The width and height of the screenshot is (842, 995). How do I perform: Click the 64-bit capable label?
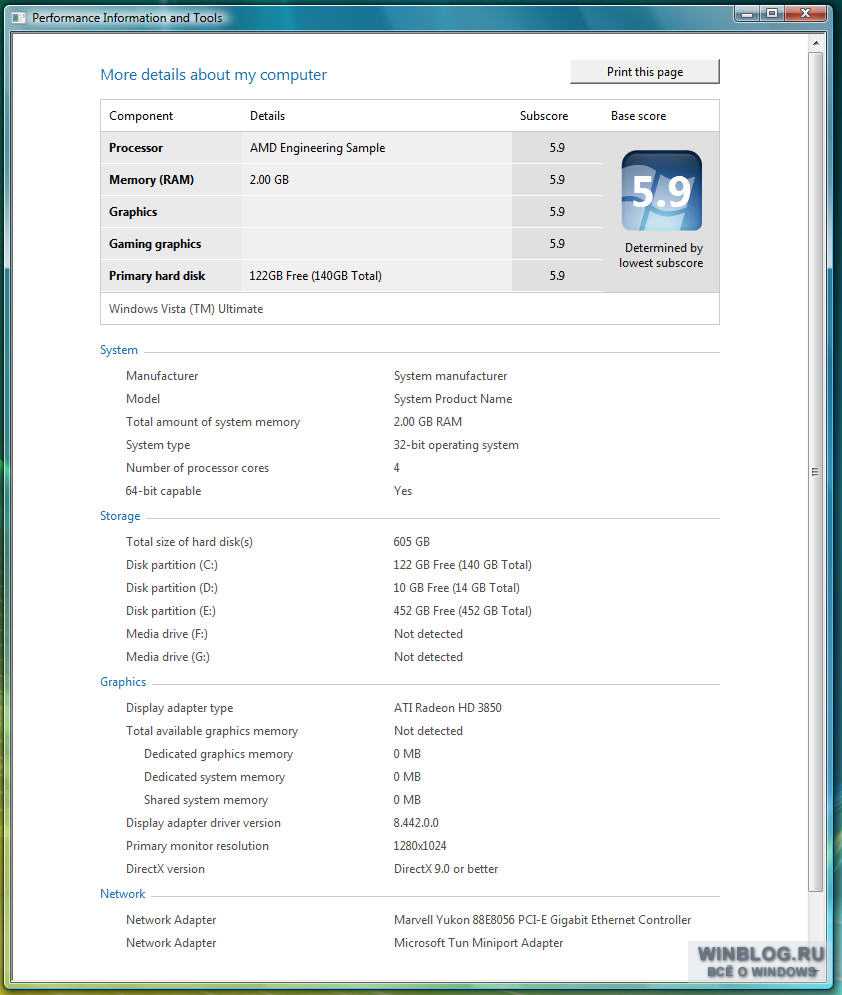tap(163, 491)
